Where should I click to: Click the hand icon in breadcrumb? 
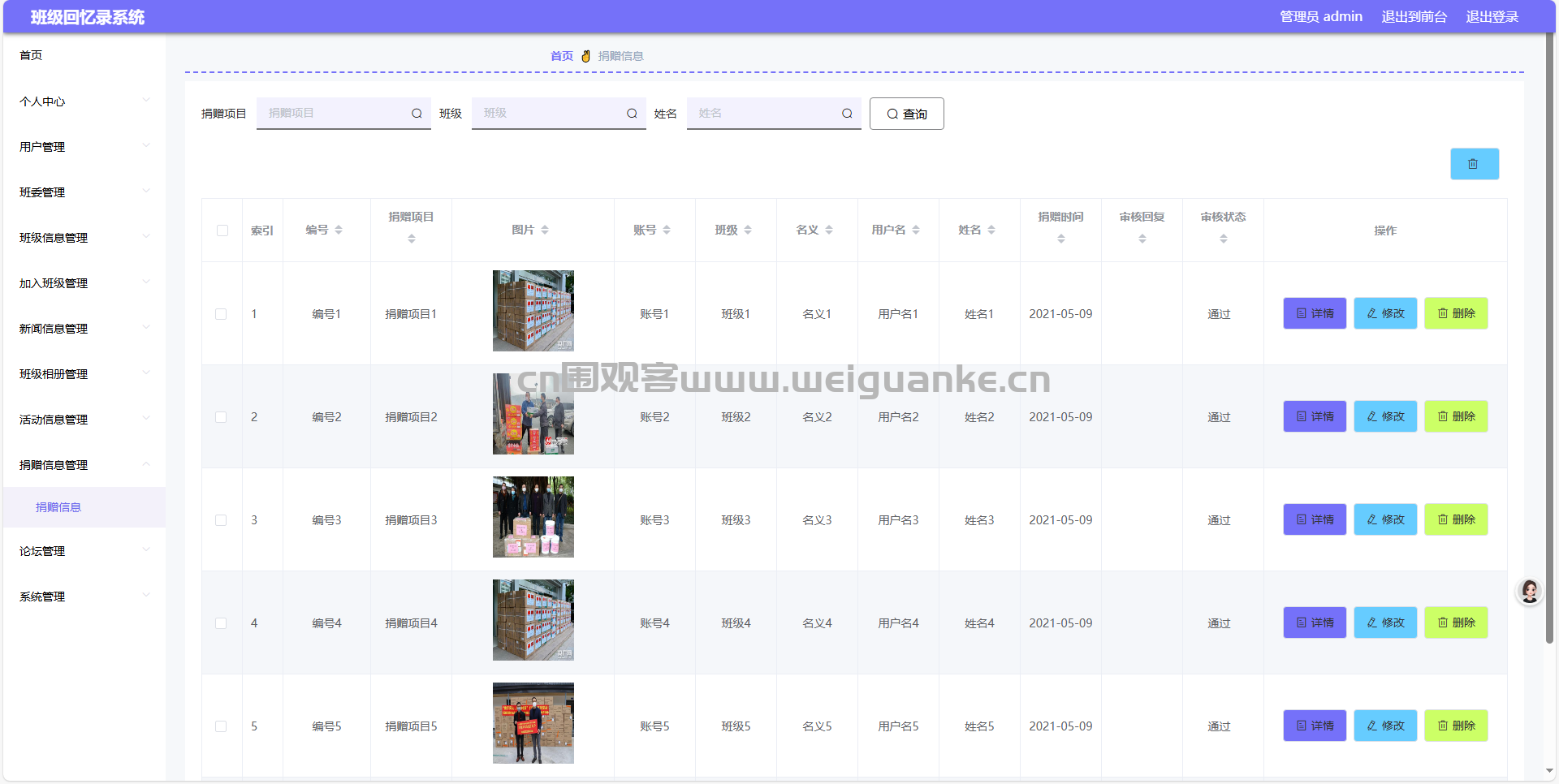[585, 56]
